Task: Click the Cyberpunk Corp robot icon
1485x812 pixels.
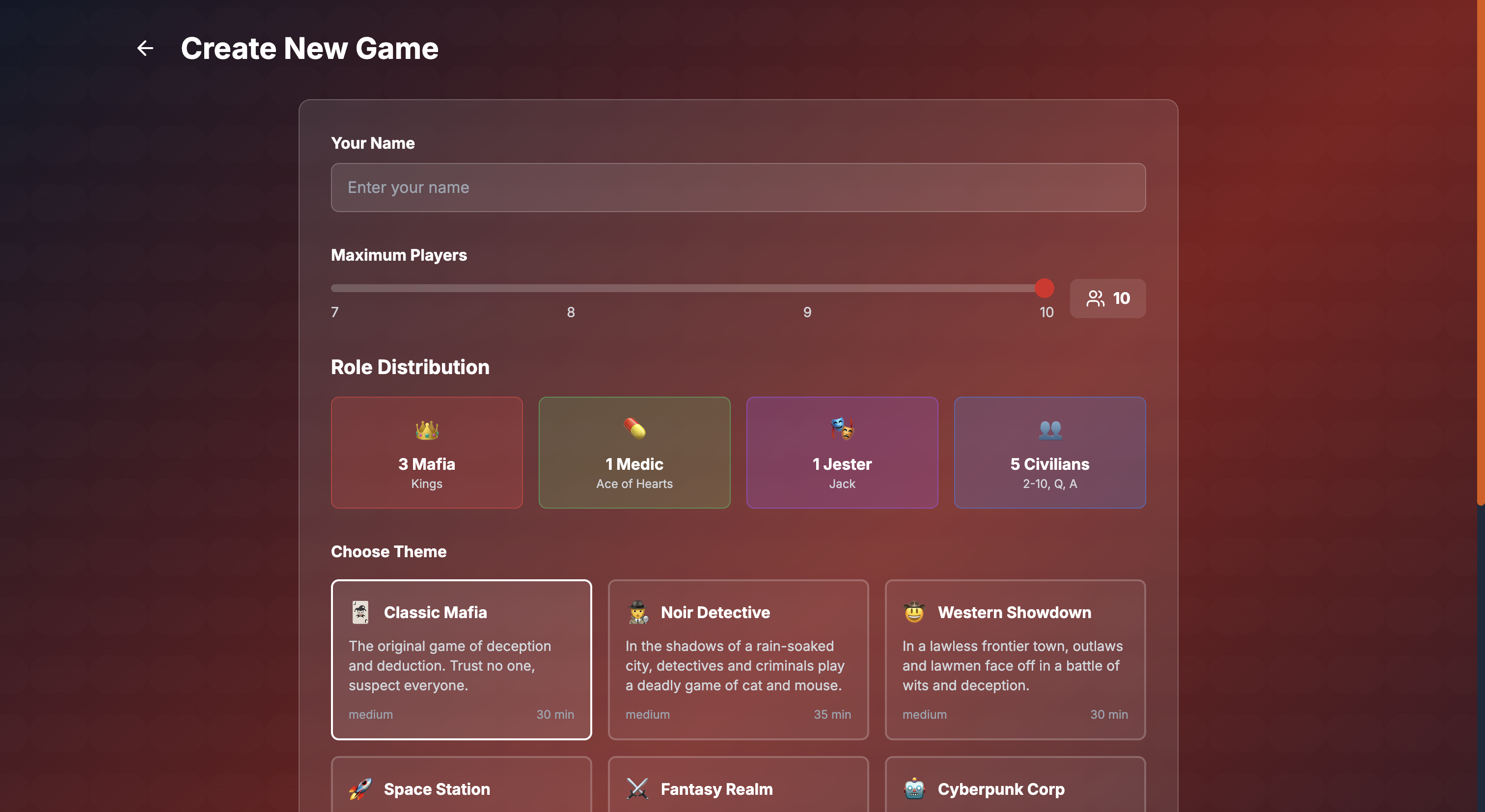Action: [x=914, y=789]
